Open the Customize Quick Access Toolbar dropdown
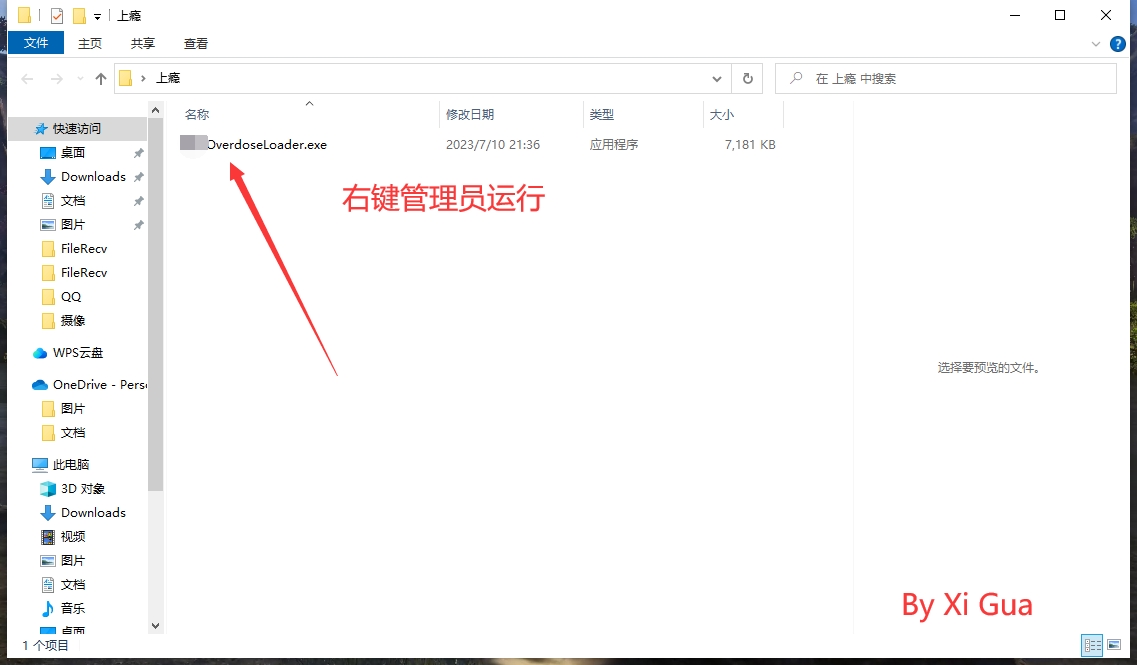1137x665 pixels. click(x=97, y=17)
